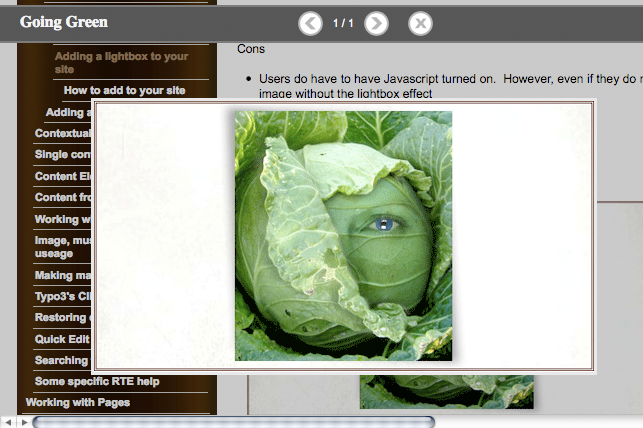This screenshot has width=643, height=428.
Task: Close the lightbox with the X icon
Action: tap(421, 23)
